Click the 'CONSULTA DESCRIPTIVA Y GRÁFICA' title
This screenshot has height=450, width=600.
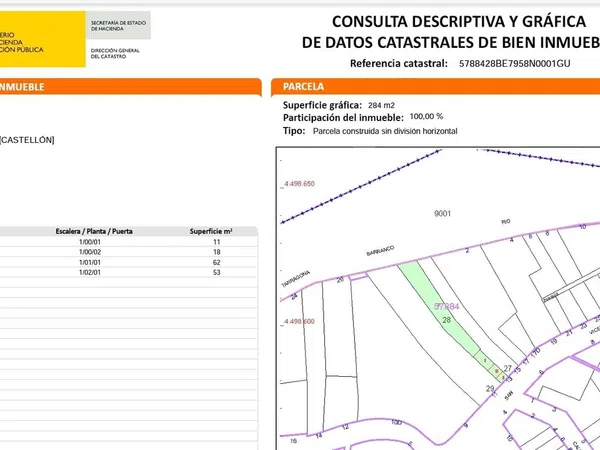pyautogui.click(x=459, y=21)
